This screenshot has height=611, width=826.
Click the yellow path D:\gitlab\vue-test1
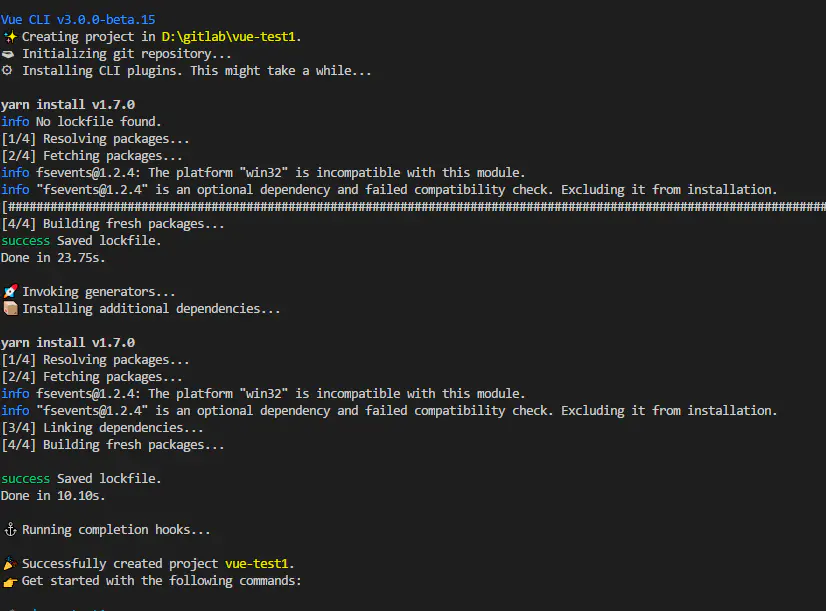(x=228, y=37)
